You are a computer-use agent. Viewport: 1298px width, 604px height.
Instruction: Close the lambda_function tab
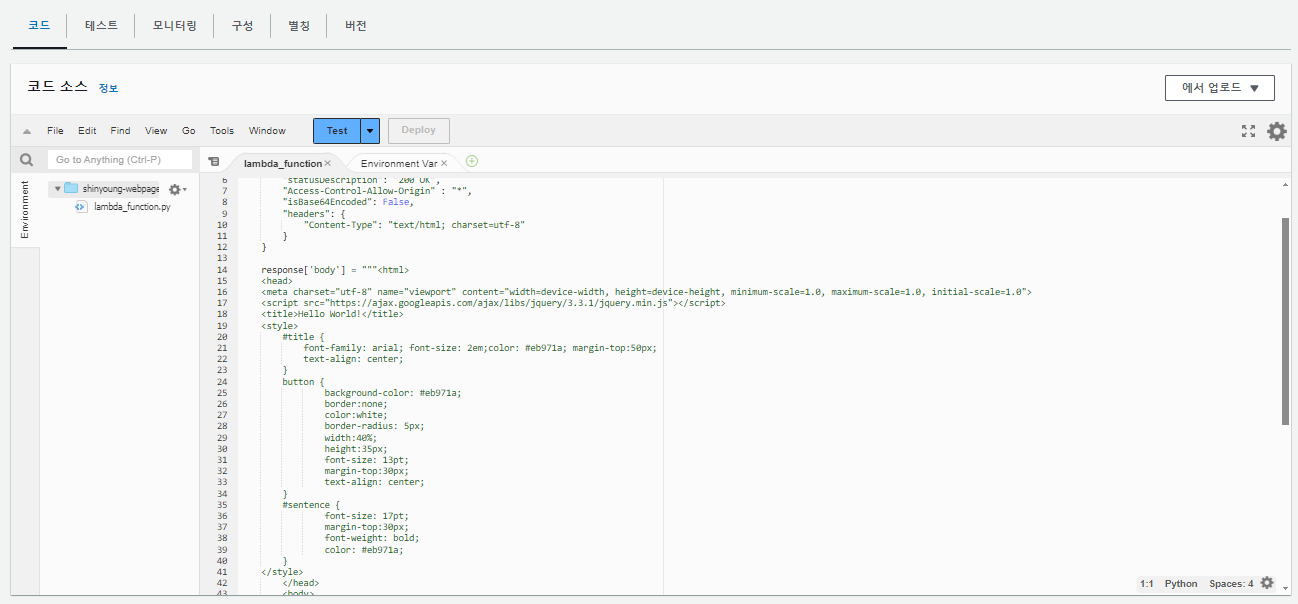tap(327, 163)
